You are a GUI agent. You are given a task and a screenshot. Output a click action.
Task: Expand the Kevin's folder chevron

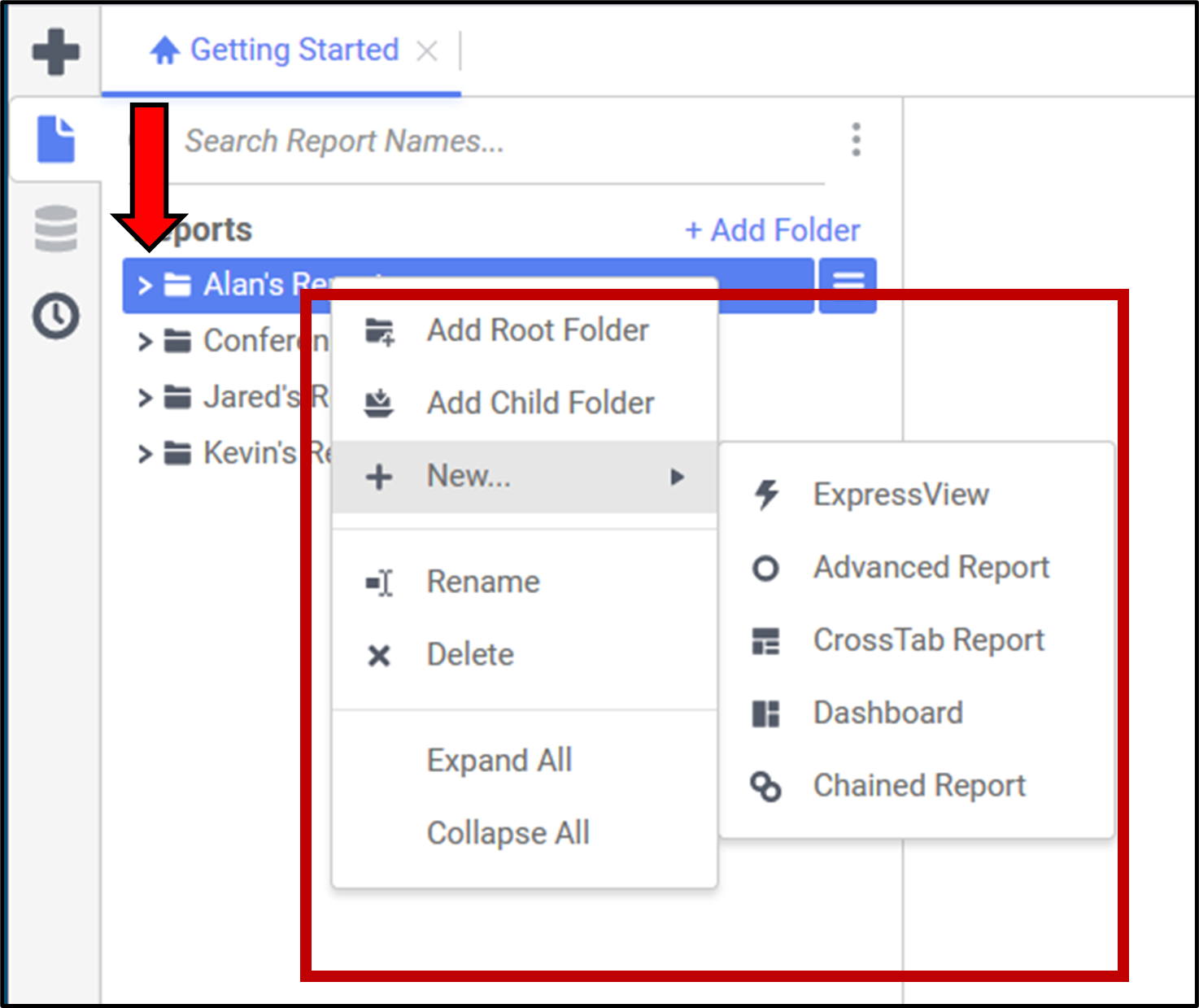(x=145, y=453)
